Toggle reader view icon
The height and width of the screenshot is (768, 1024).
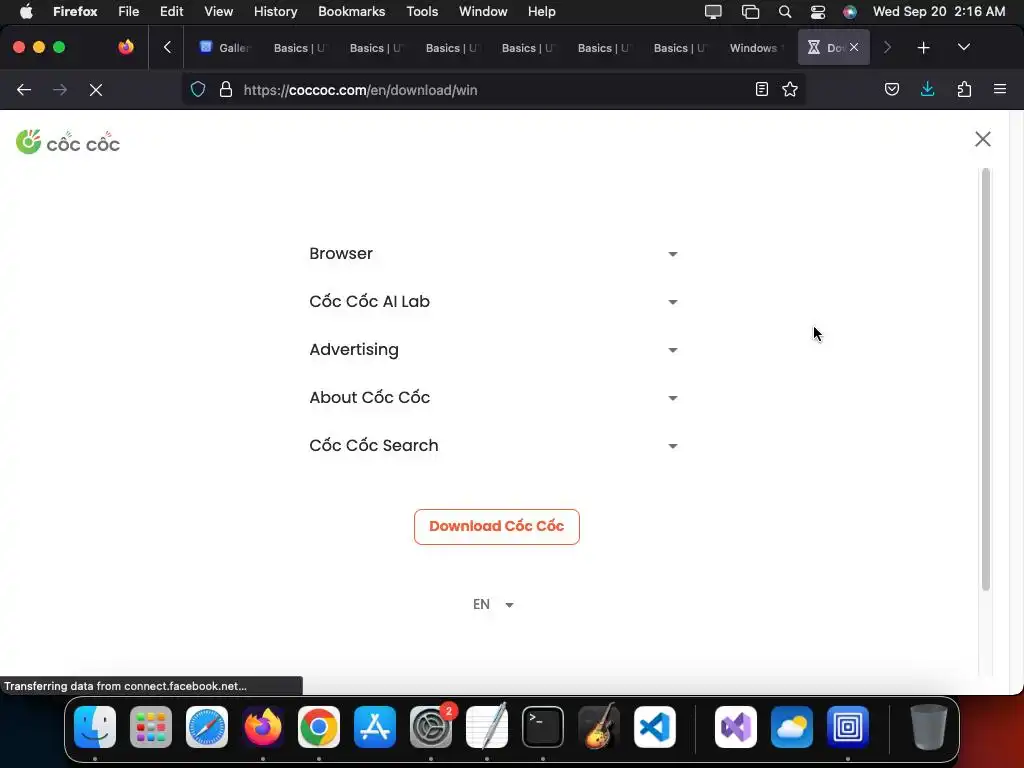[x=761, y=89]
